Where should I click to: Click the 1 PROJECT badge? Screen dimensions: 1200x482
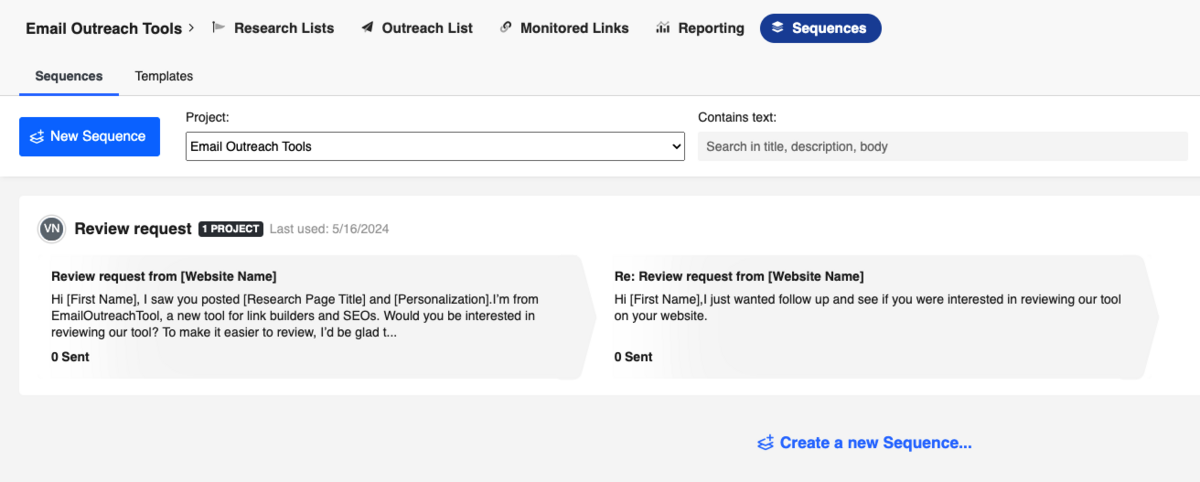click(231, 229)
